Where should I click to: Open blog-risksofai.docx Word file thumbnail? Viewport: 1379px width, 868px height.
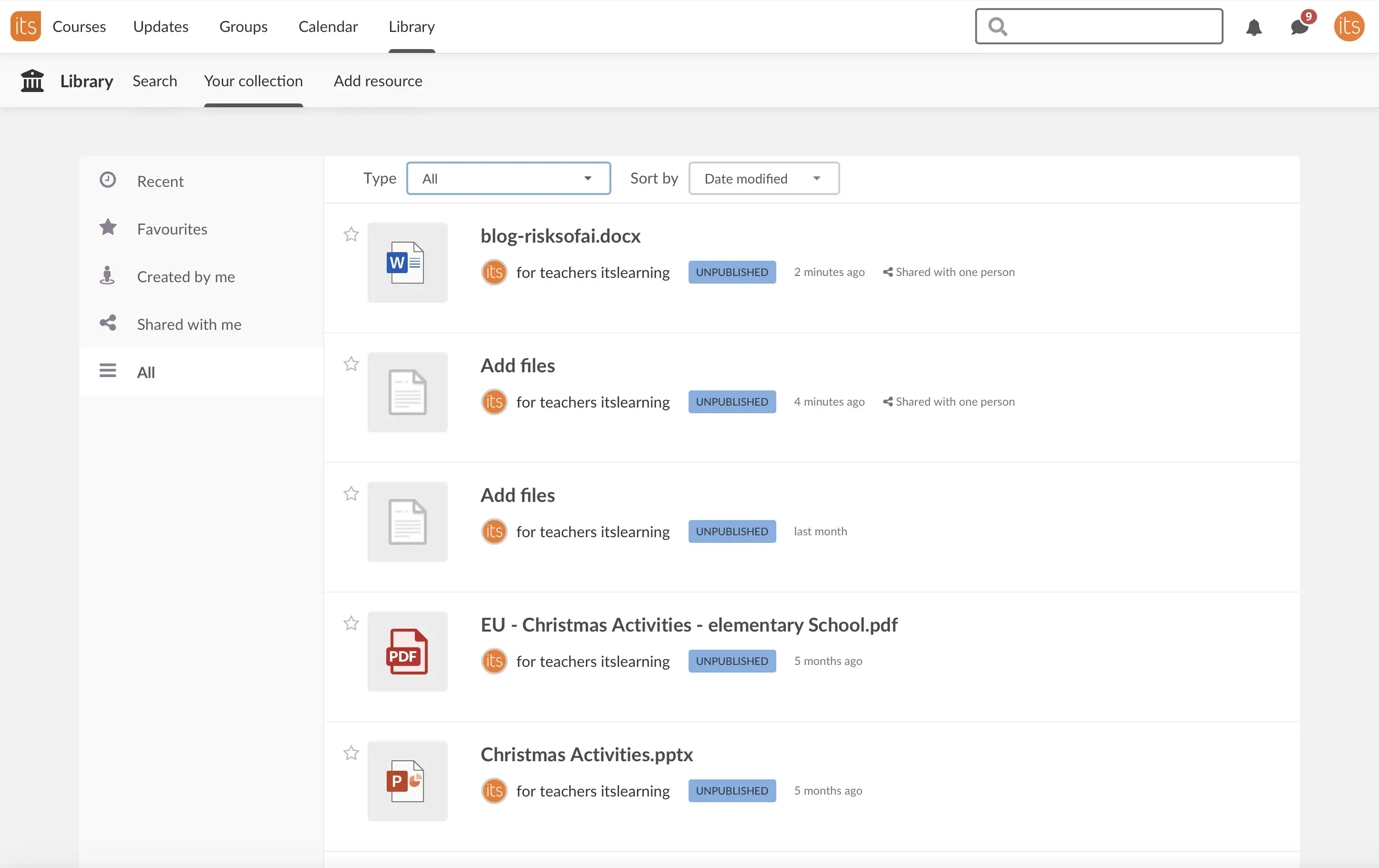(407, 263)
